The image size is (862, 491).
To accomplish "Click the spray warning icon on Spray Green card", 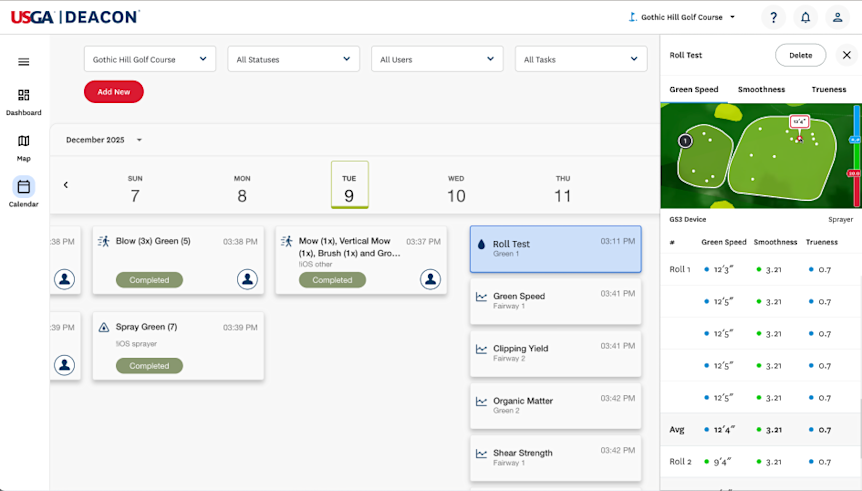I will point(104,327).
